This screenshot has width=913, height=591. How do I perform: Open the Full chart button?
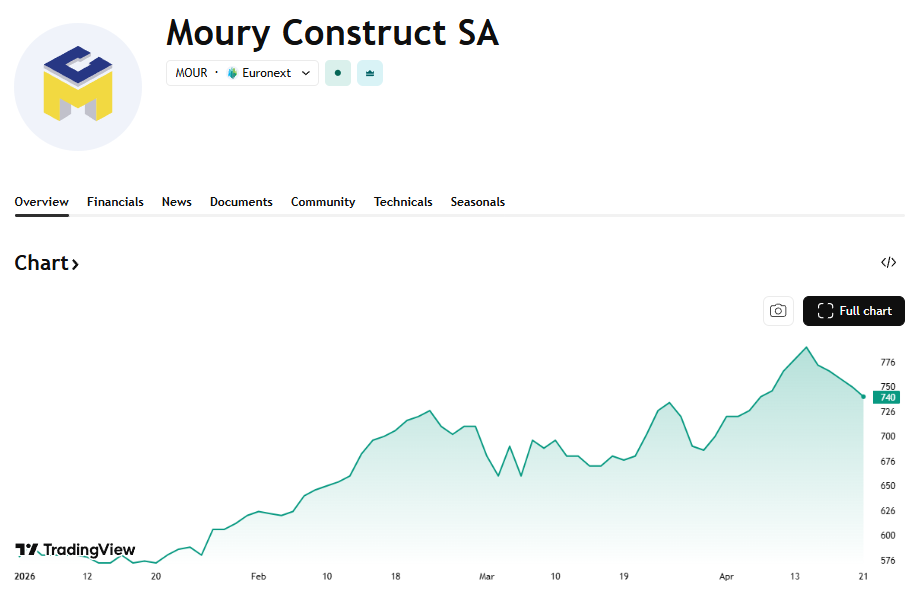(x=854, y=311)
